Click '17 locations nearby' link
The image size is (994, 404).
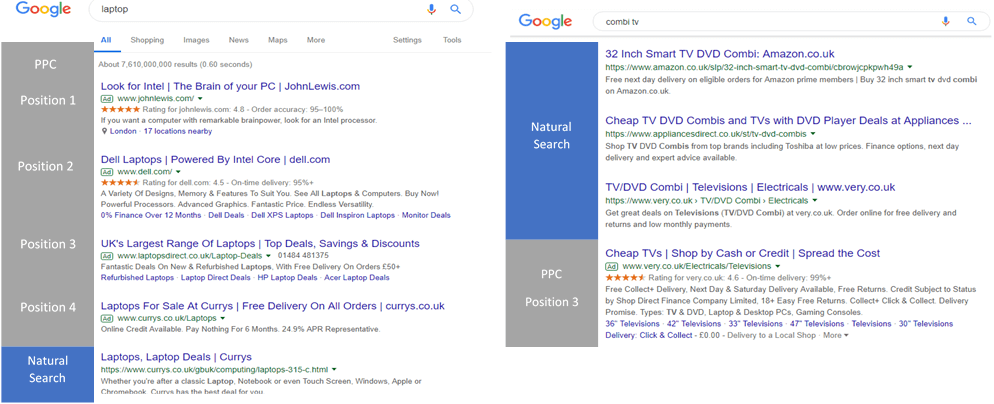click(178, 131)
